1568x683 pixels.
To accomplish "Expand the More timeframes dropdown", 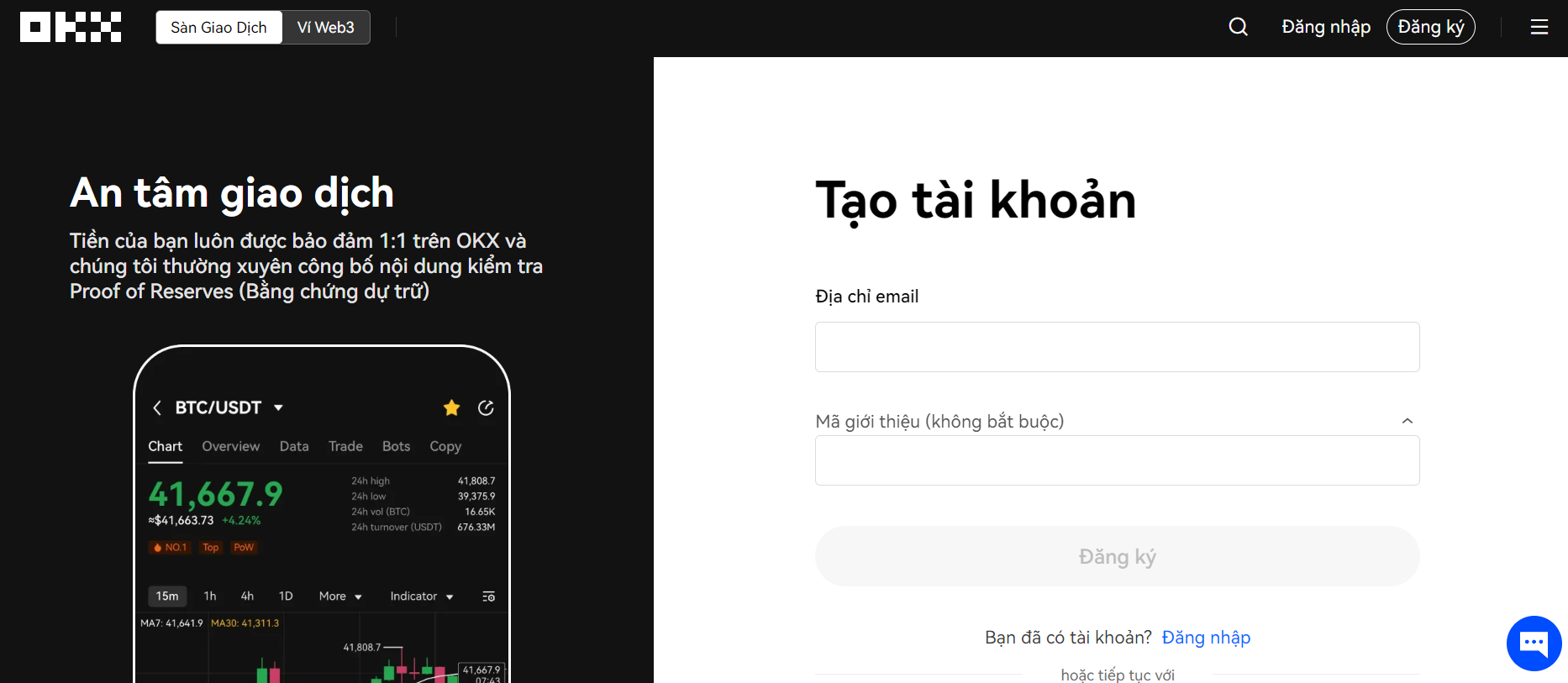I will [340, 596].
